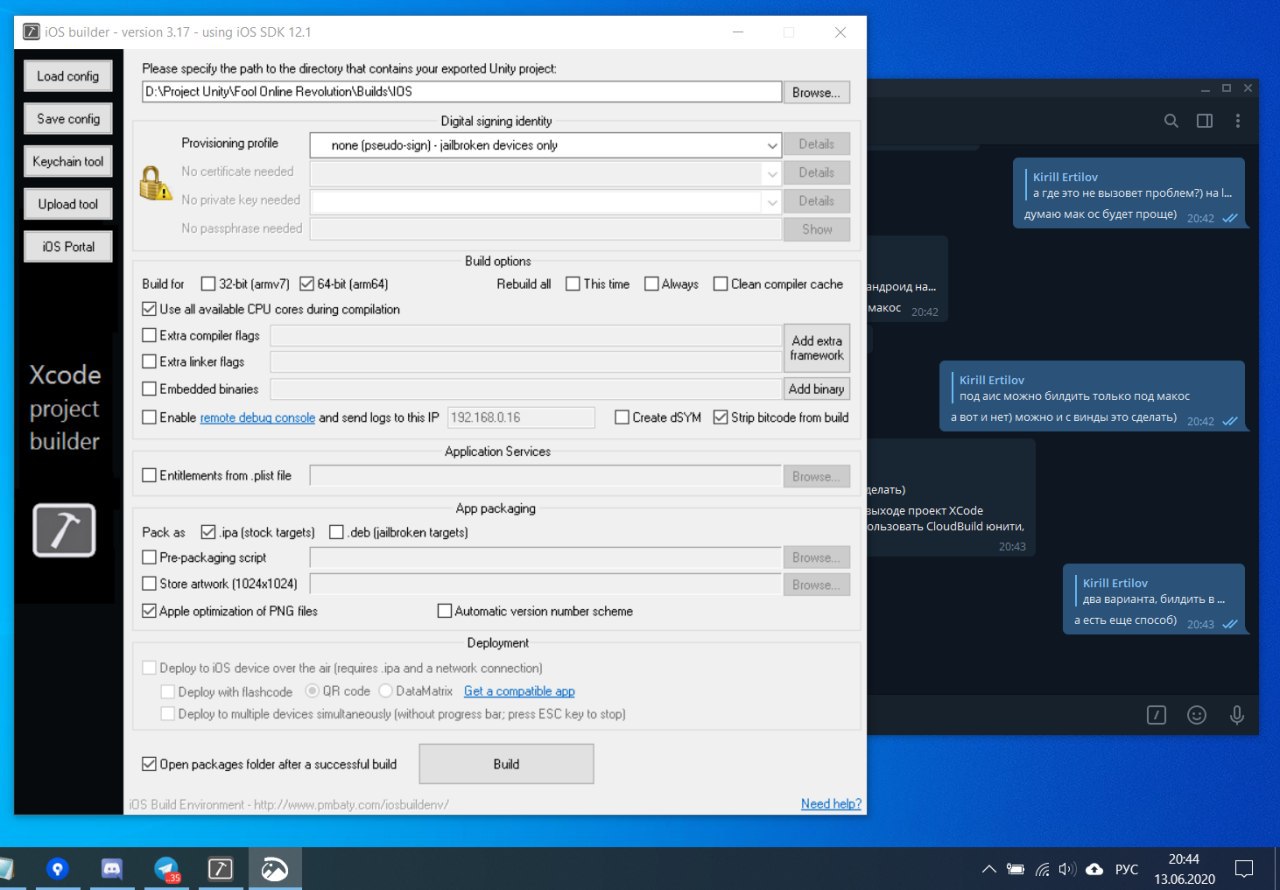This screenshot has height=890, width=1280.
Task: Open Telegram three-dot options menu
Action: point(1238,121)
